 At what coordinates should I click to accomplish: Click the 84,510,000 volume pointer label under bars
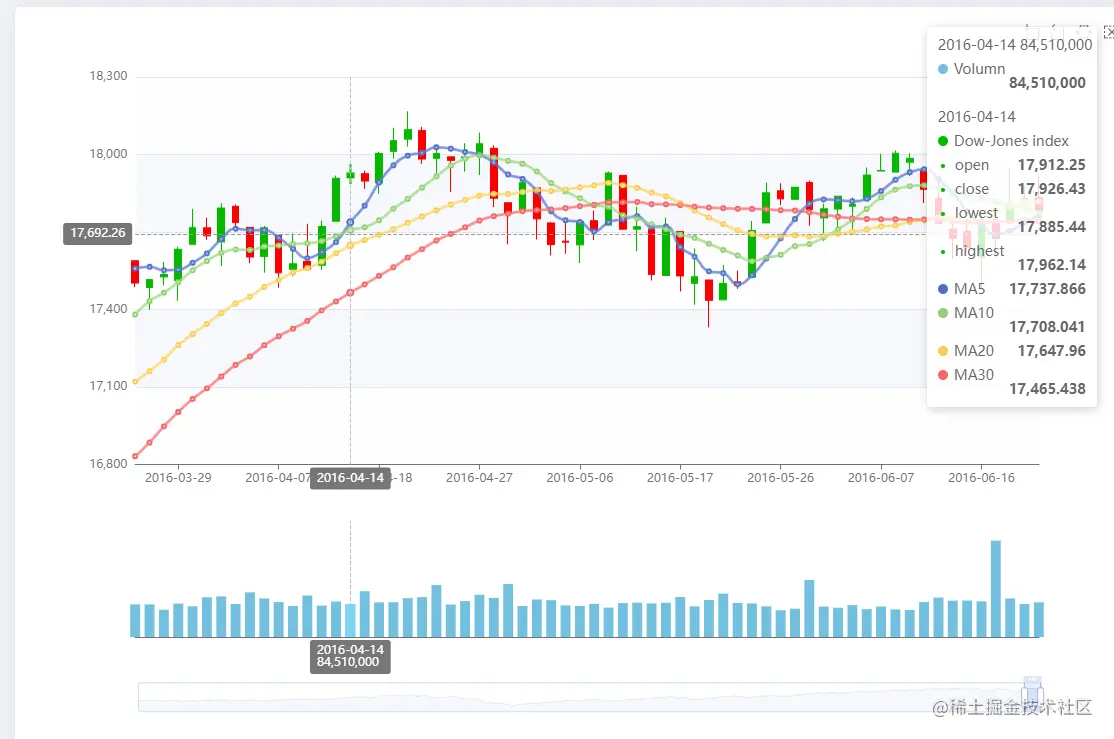point(348,662)
